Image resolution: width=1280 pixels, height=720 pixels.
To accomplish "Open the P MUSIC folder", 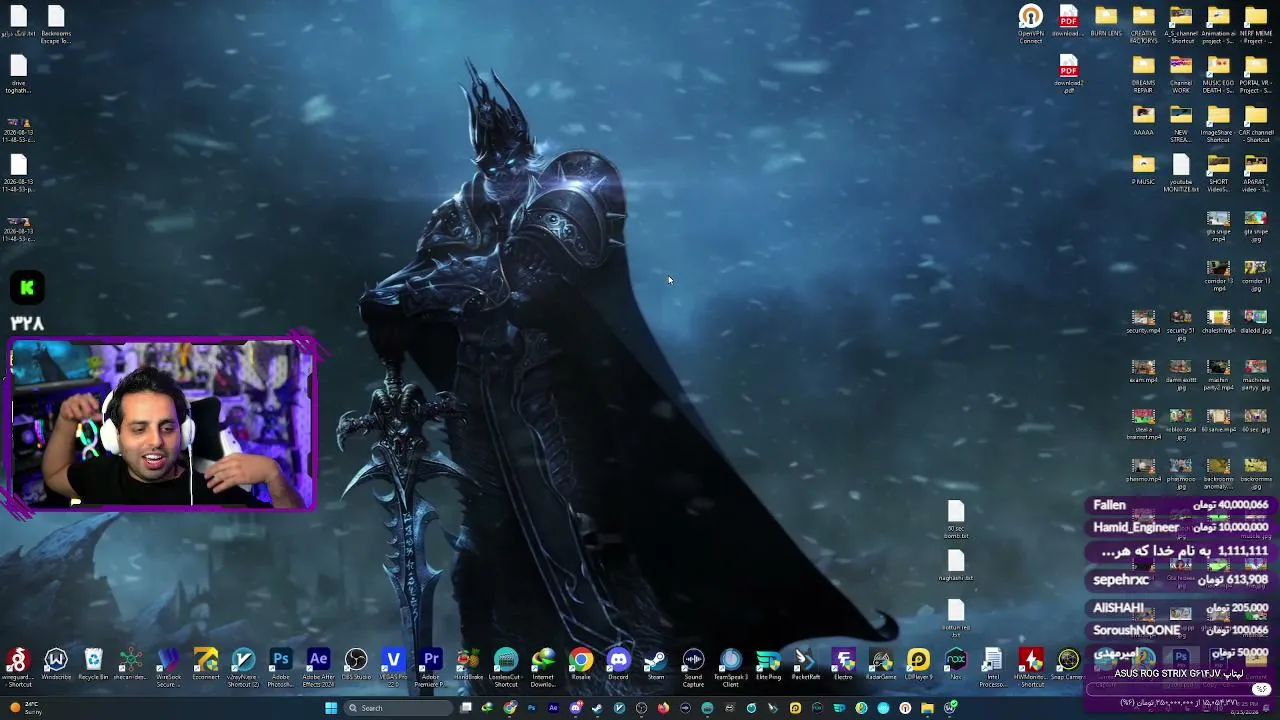I will (x=1143, y=170).
